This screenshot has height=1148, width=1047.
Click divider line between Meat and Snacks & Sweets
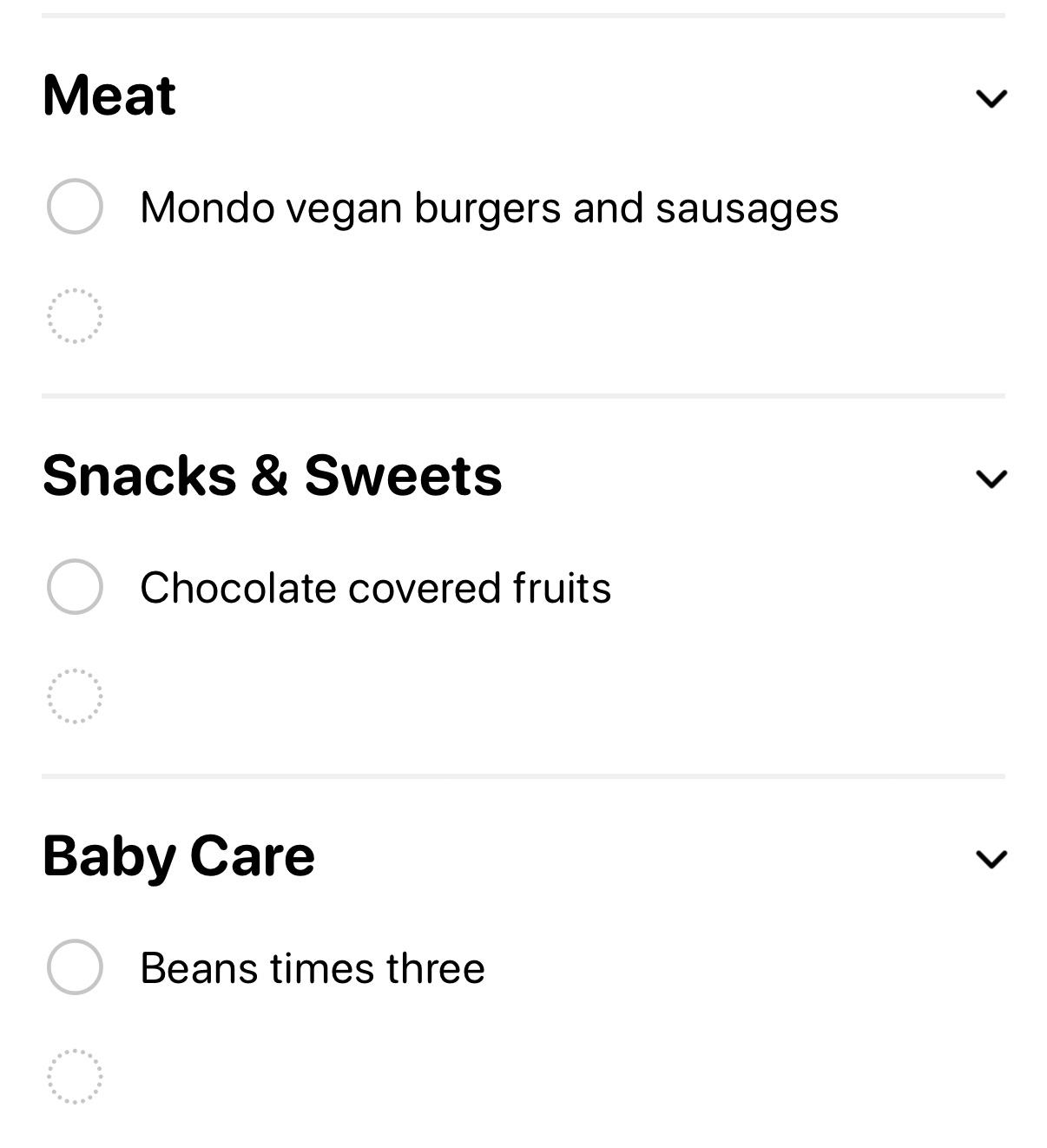523,396
